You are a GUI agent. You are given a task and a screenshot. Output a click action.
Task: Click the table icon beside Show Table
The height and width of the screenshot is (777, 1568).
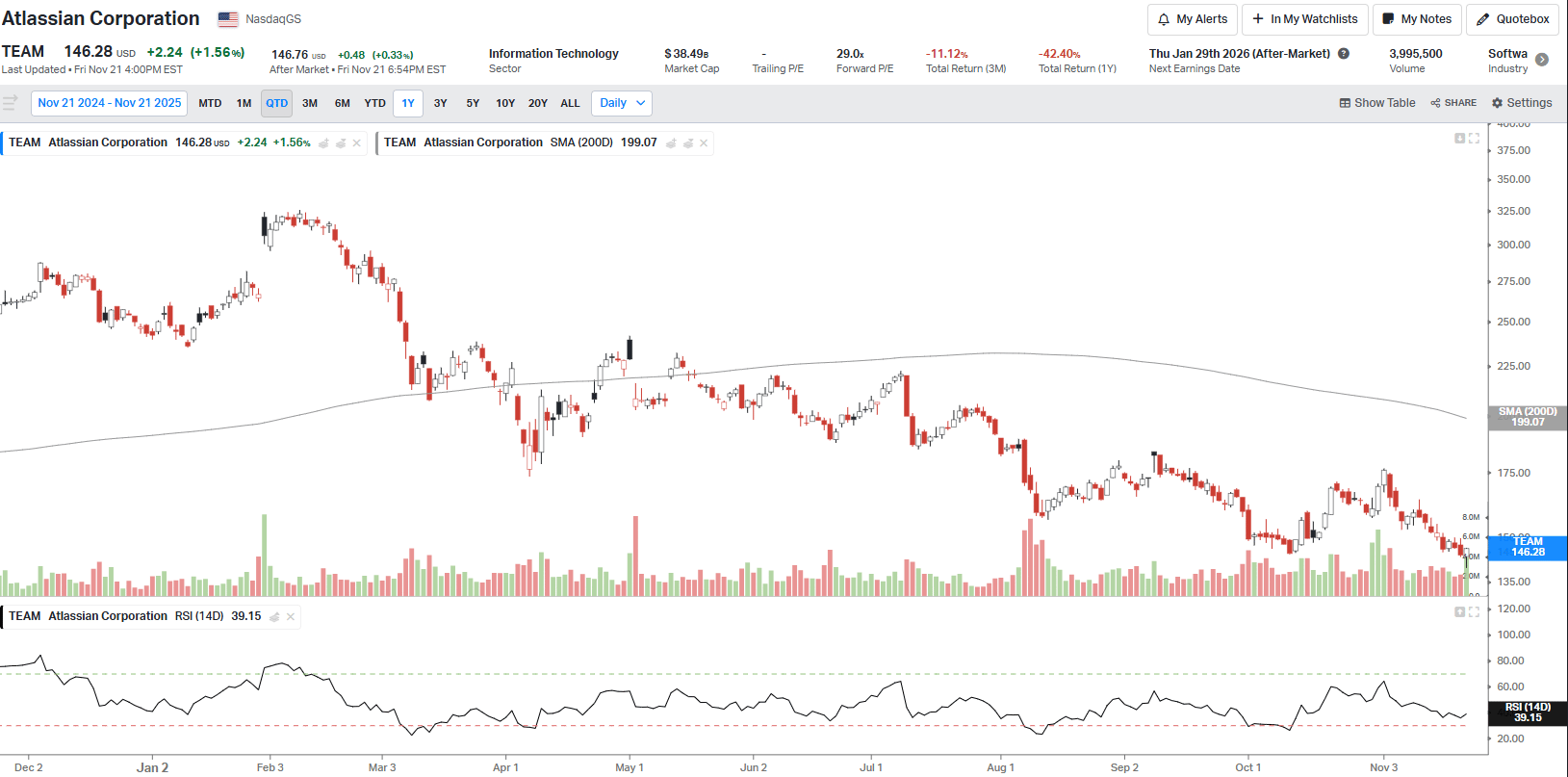point(1345,103)
